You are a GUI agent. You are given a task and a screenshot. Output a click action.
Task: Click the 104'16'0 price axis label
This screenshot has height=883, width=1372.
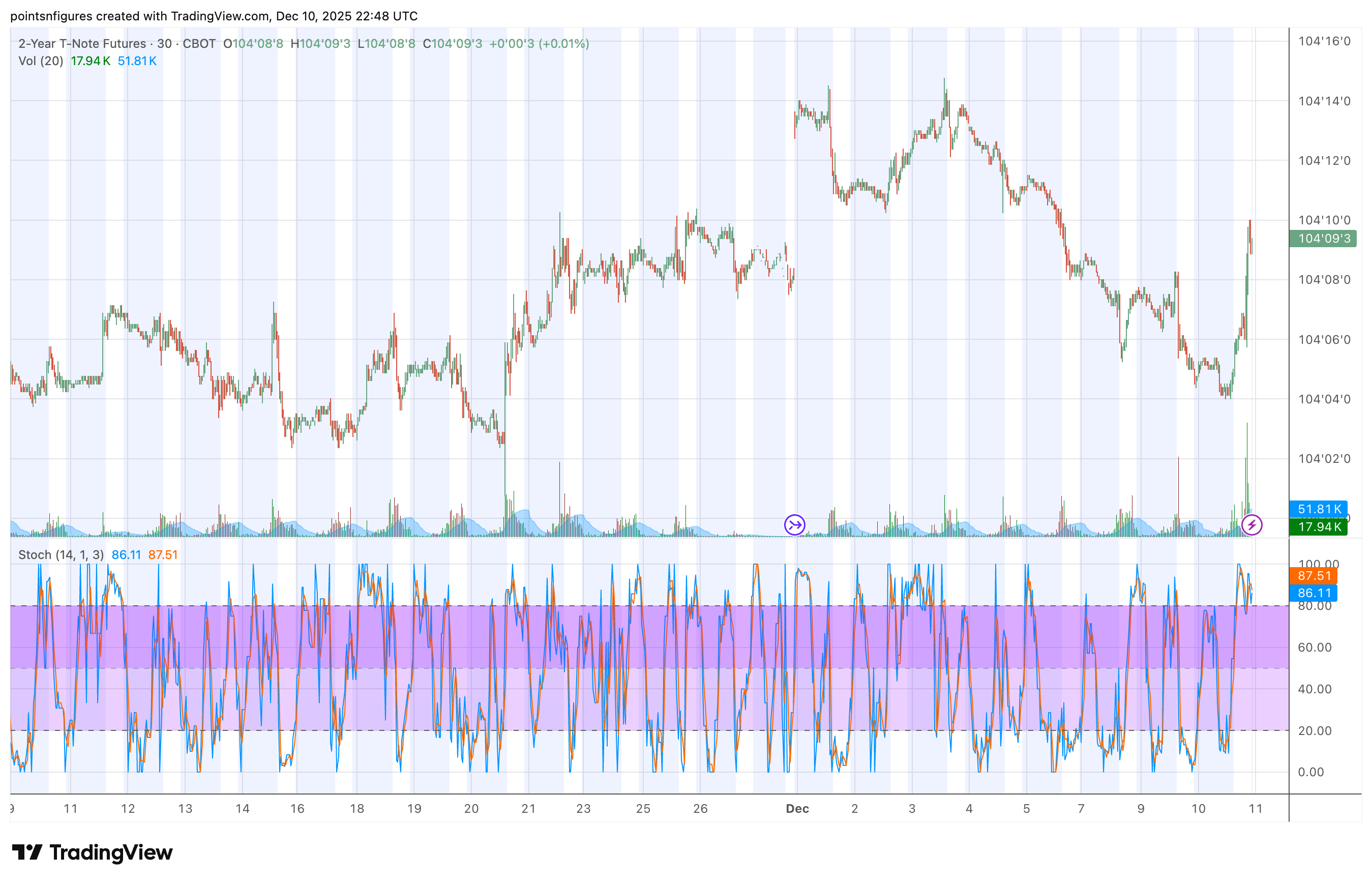point(1324,41)
